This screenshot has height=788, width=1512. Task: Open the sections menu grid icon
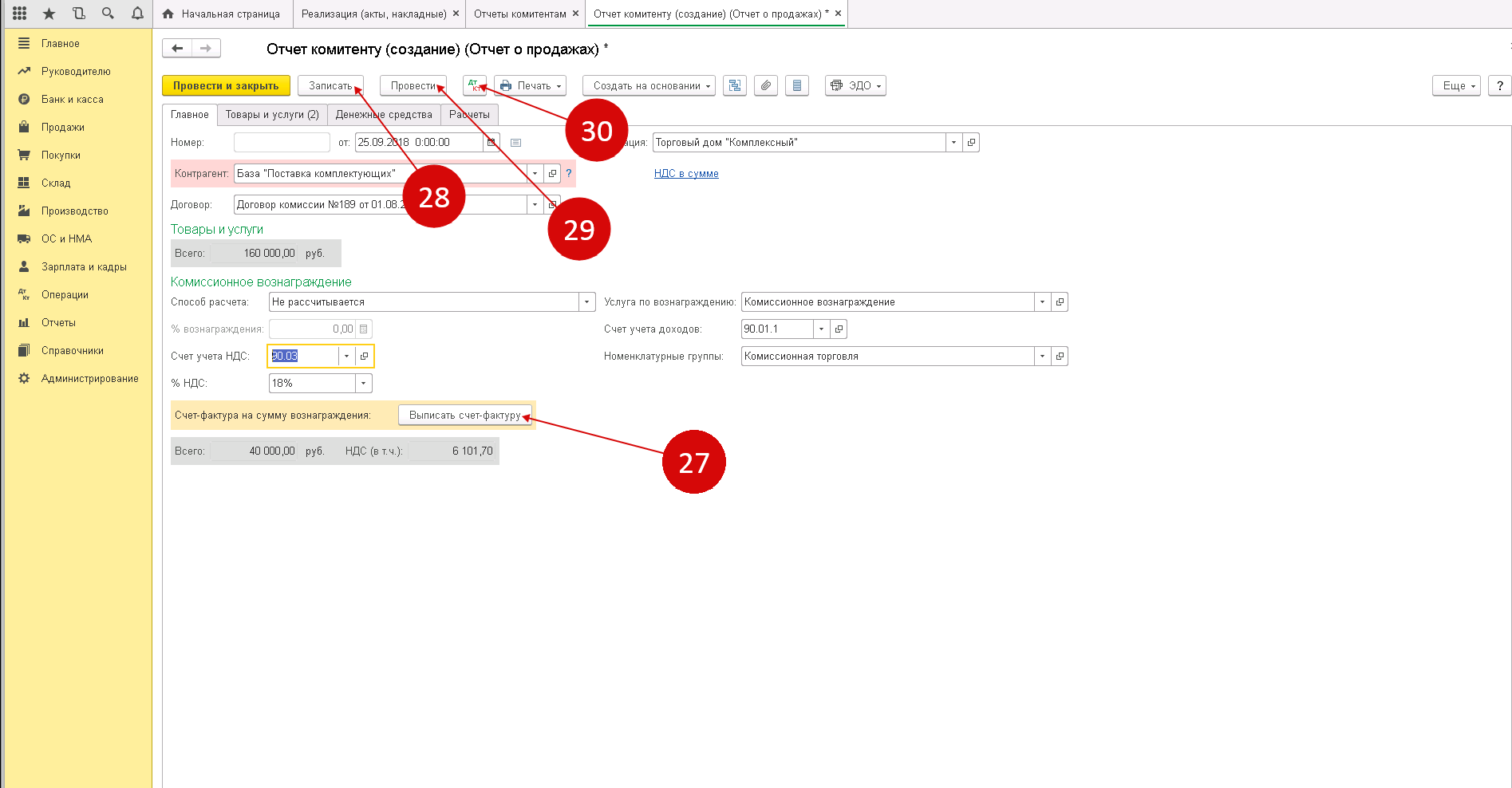tap(19, 14)
